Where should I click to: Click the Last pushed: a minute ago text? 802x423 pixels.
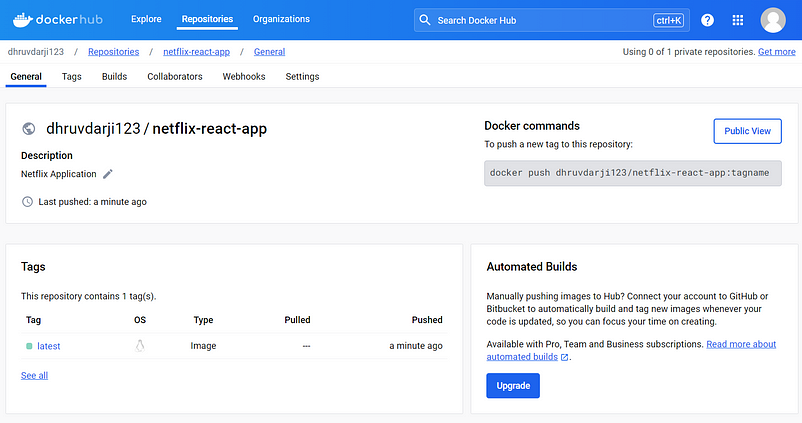[x=93, y=202]
